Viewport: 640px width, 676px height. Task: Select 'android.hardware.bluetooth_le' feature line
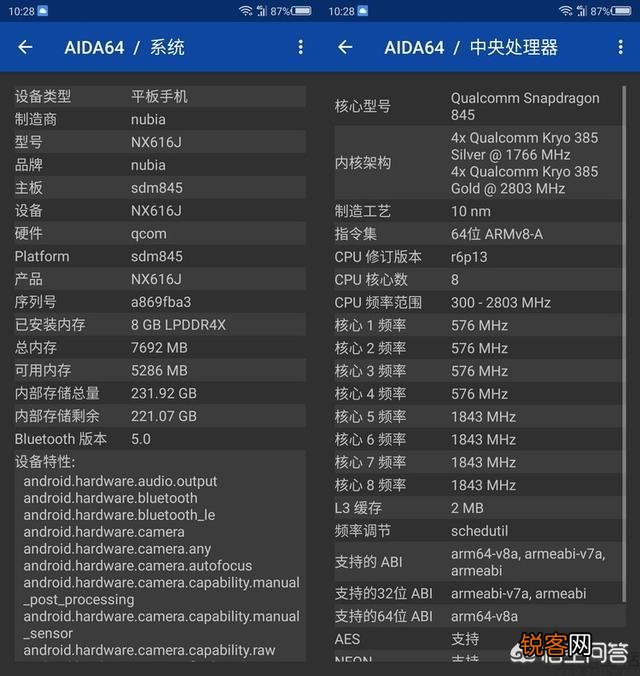119,515
